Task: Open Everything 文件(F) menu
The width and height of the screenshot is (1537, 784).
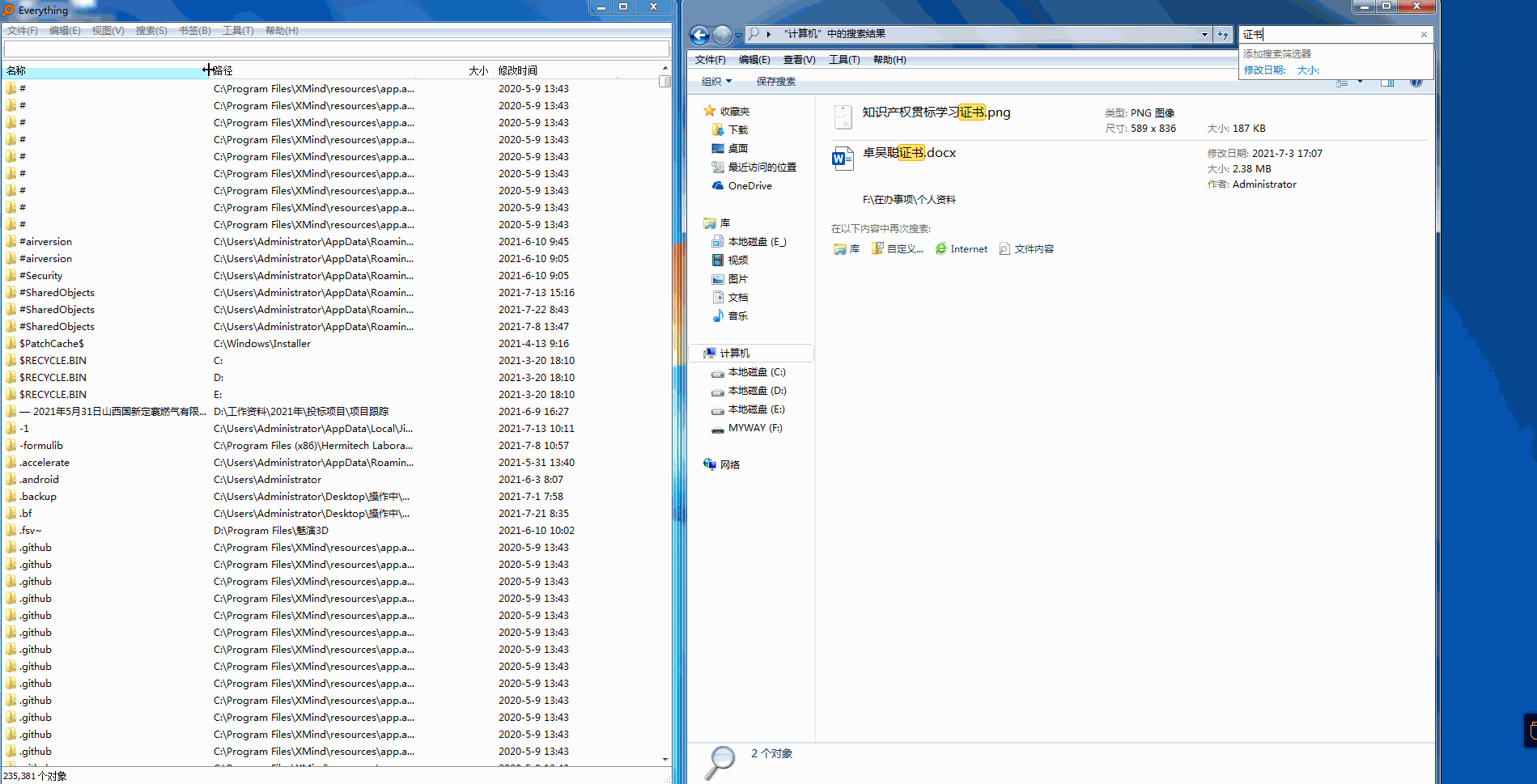Action: (x=23, y=30)
